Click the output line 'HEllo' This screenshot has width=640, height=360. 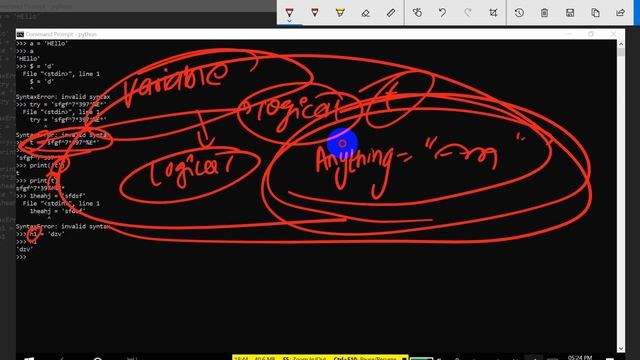[28, 59]
